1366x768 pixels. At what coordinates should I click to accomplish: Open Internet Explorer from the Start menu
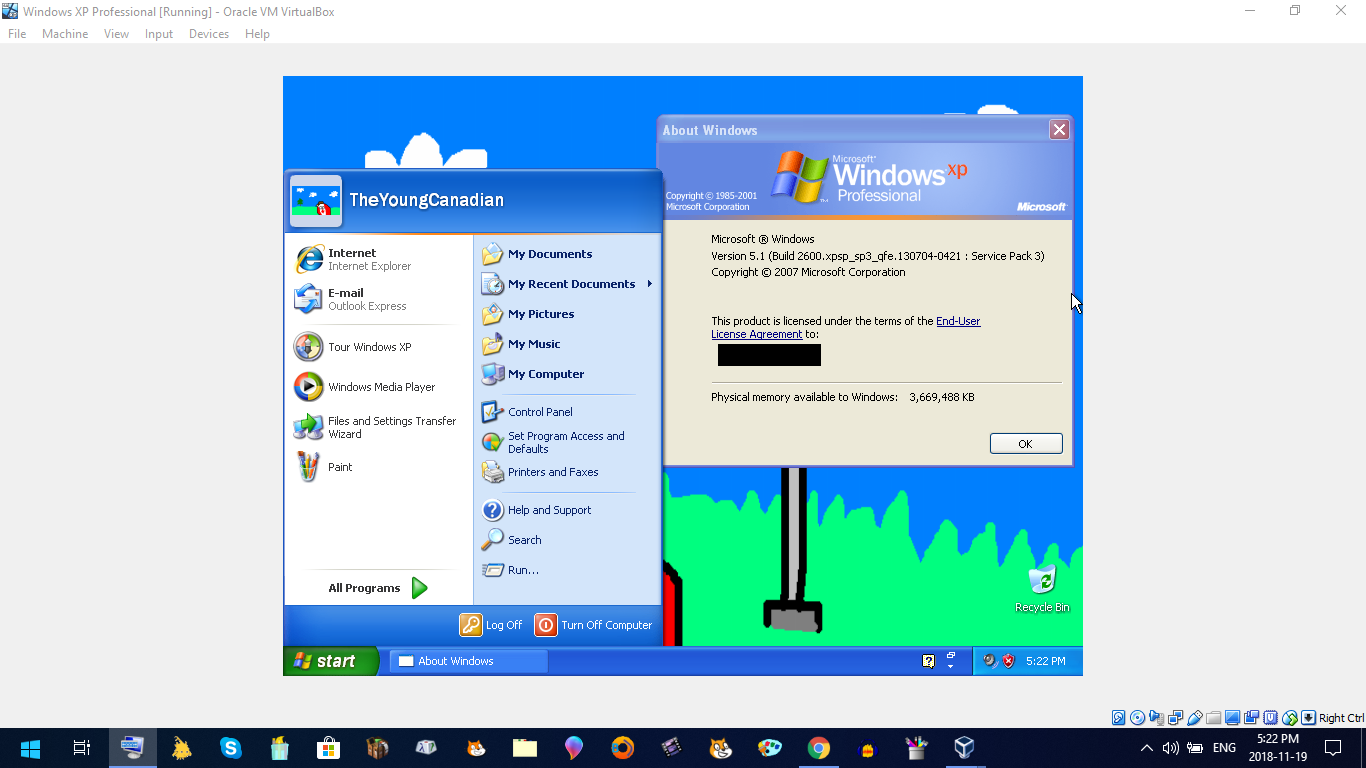coord(378,259)
